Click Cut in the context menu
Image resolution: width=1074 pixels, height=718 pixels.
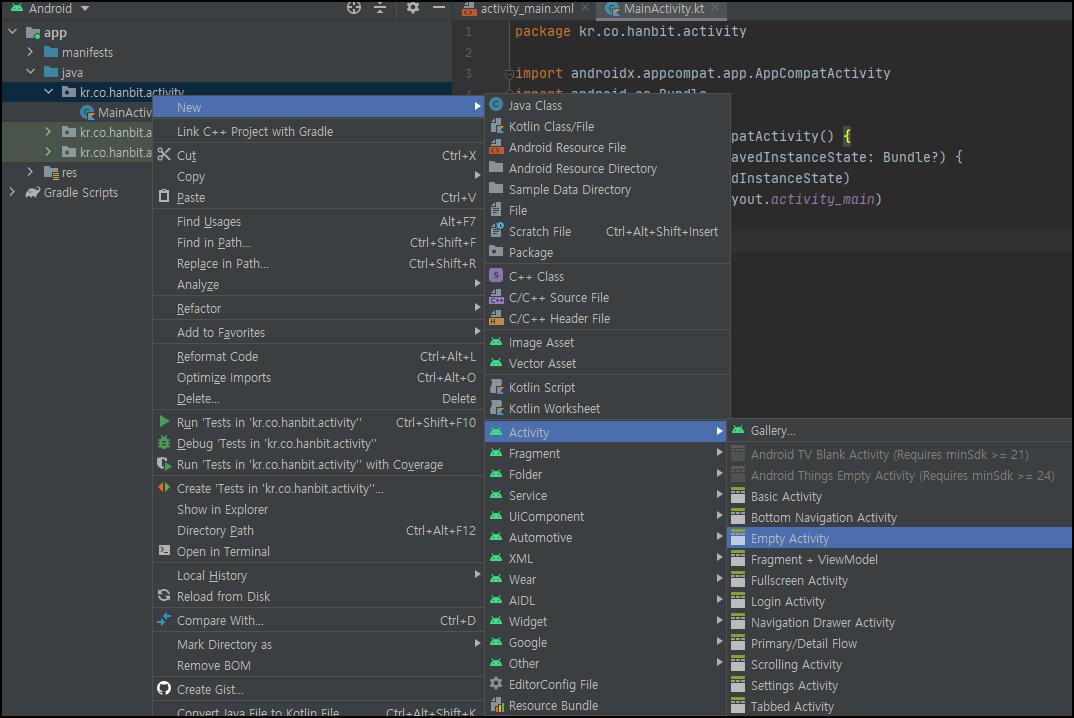pyautogui.click(x=319, y=156)
